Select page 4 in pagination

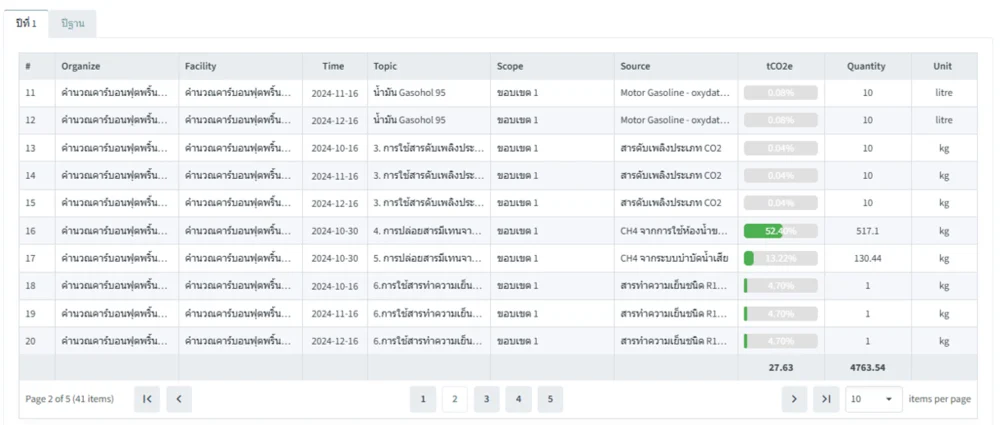tap(518, 399)
